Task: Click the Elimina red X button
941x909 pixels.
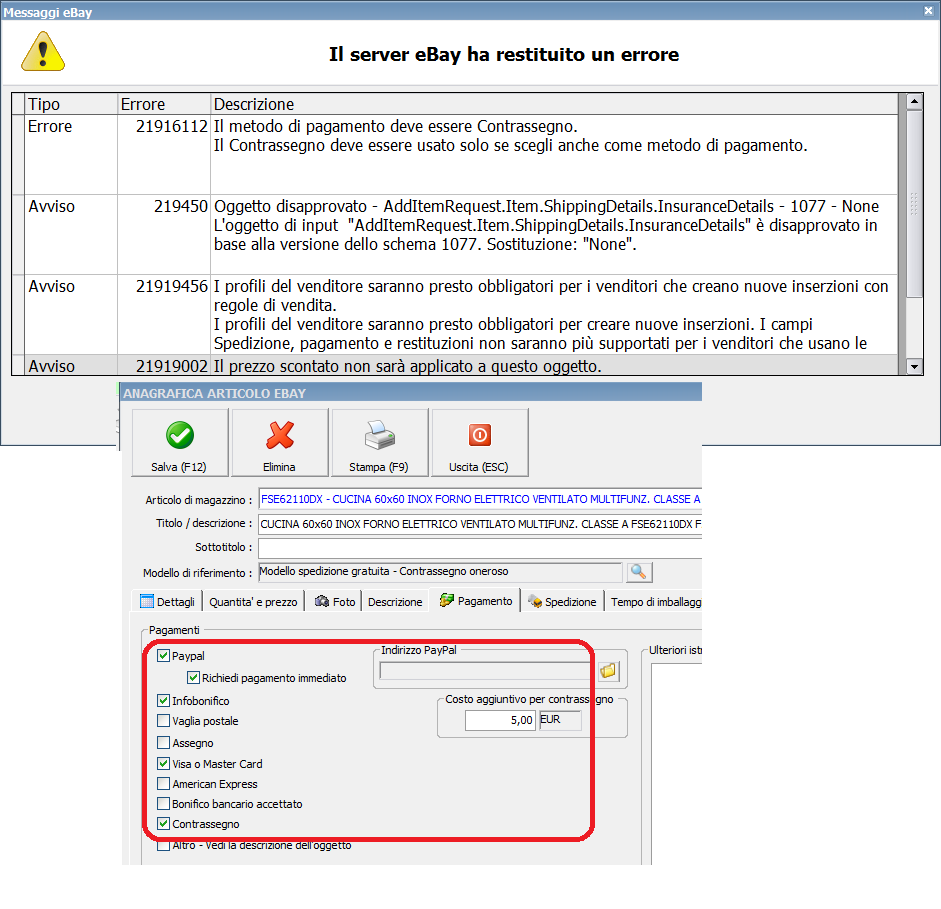Action: (x=280, y=443)
